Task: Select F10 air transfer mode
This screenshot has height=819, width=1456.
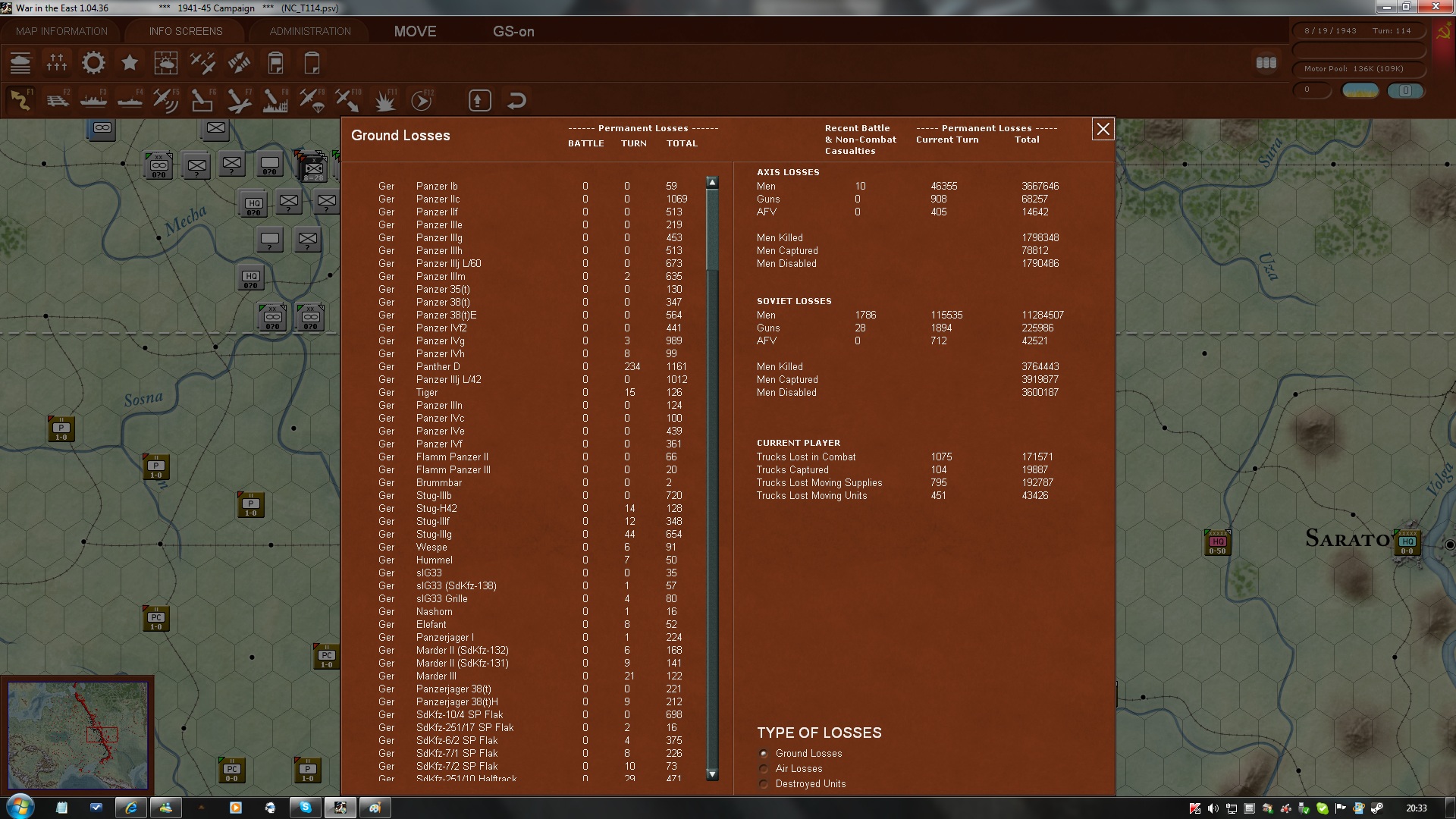Action: (x=348, y=100)
